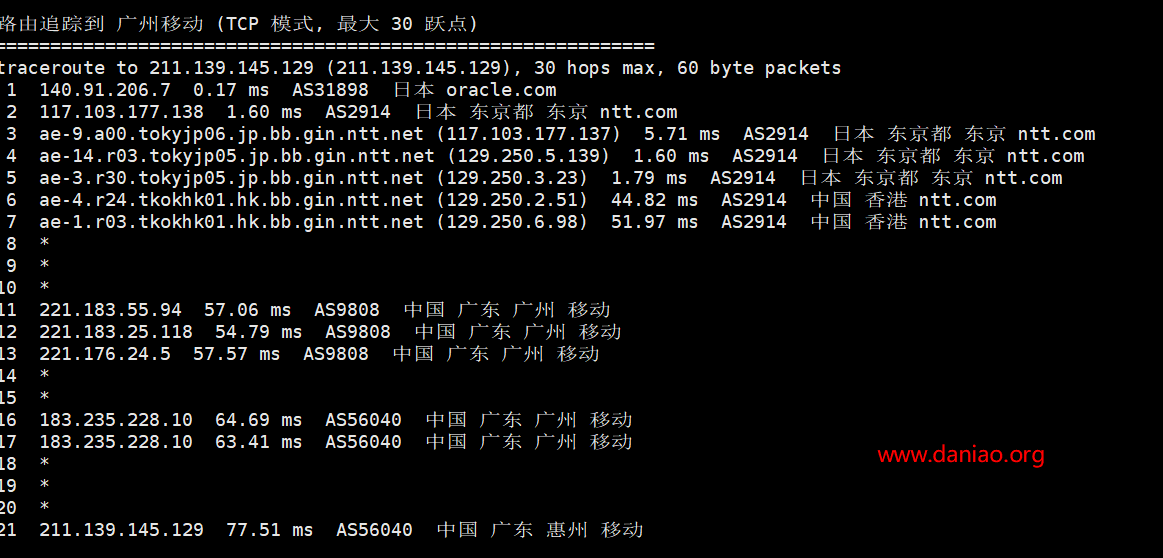
Task: Click IP 221.176.24.5 on hop 13
Action: [x=105, y=354]
